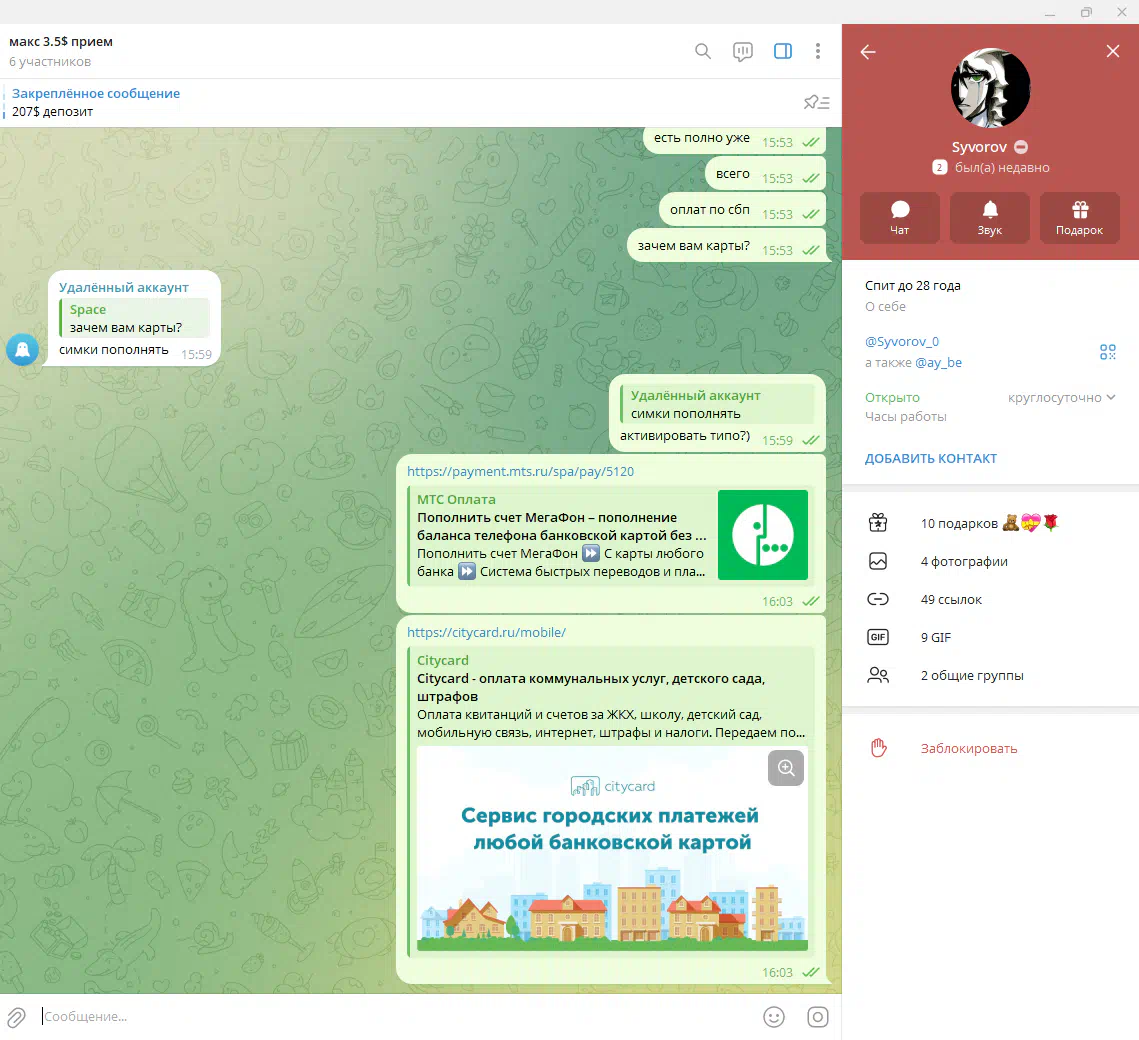Image resolution: width=1139 pixels, height=1040 pixels.
Task: Open the @ay_be username link
Action: pos(939,362)
